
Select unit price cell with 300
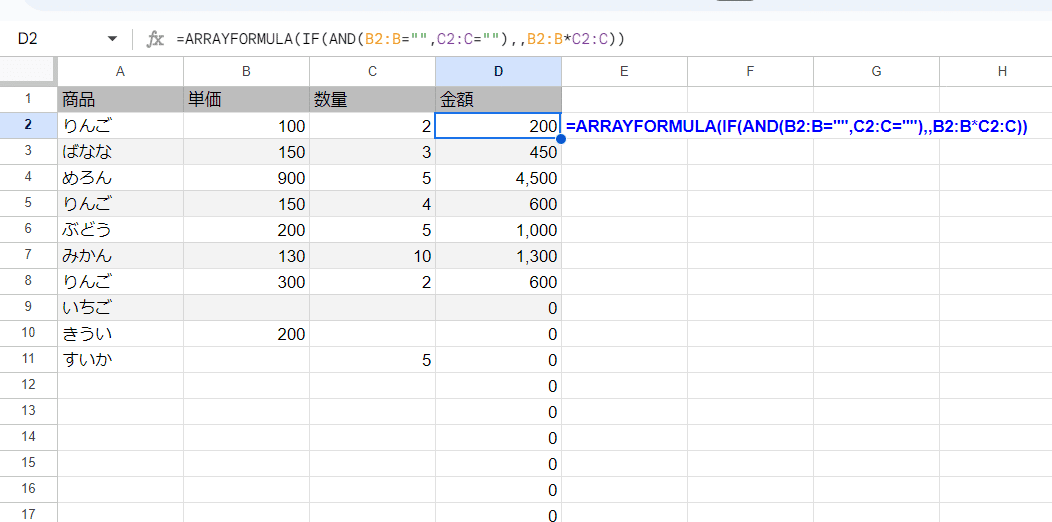point(246,282)
